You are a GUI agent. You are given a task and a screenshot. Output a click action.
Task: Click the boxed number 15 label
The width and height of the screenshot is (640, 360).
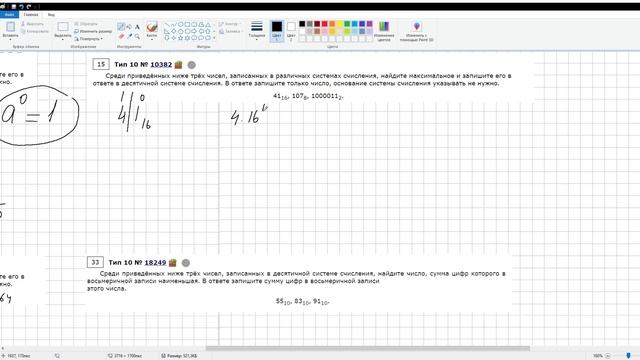click(x=101, y=64)
